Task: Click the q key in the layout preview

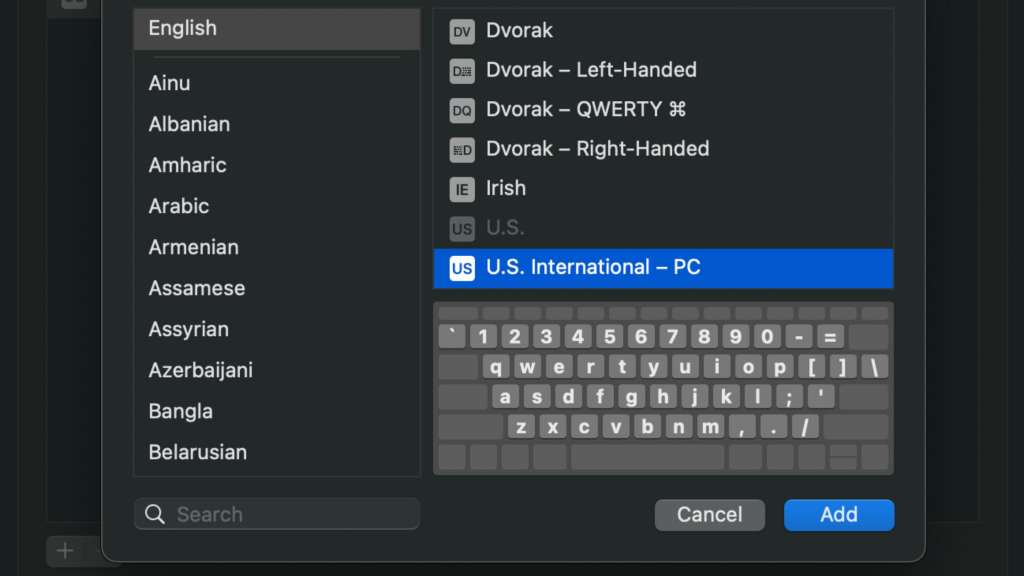Action: (x=496, y=366)
